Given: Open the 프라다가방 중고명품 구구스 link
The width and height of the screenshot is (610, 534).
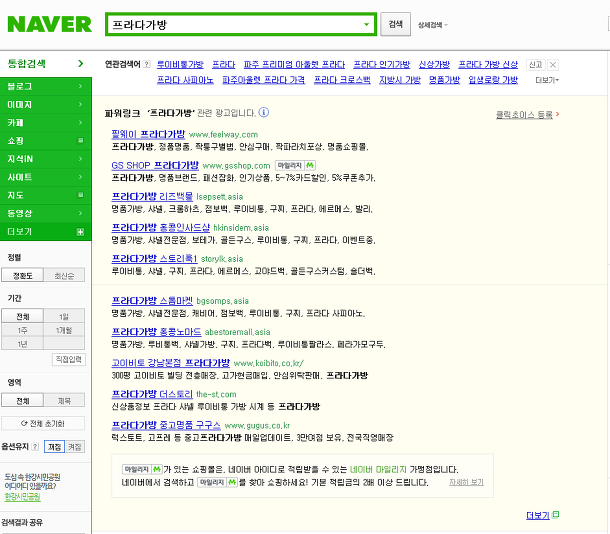Looking at the screenshot, I should (166, 425).
